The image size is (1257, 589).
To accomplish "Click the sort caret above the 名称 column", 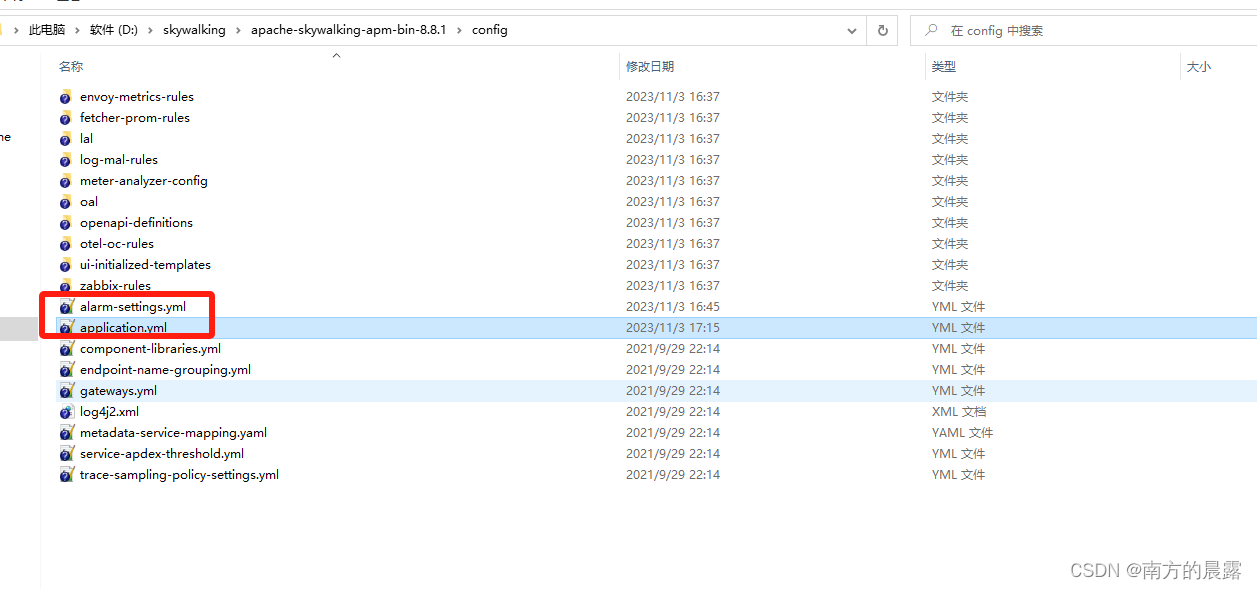I will pyautogui.click(x=336, y=56).
